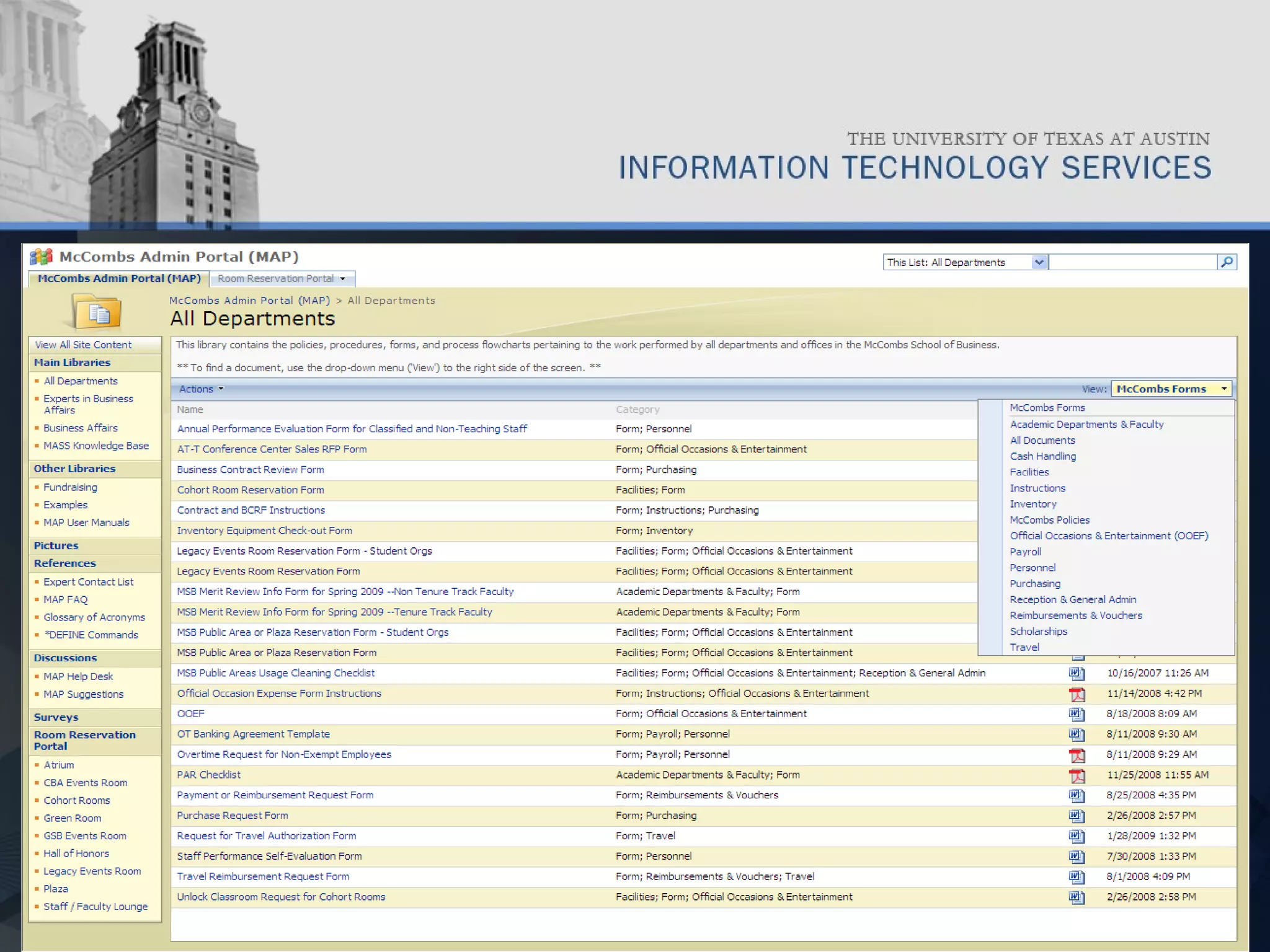Click the McCombs Admin Portal people logo
Screen dimensions: 1270x952
pyautogui.click(x=42, y=257)
